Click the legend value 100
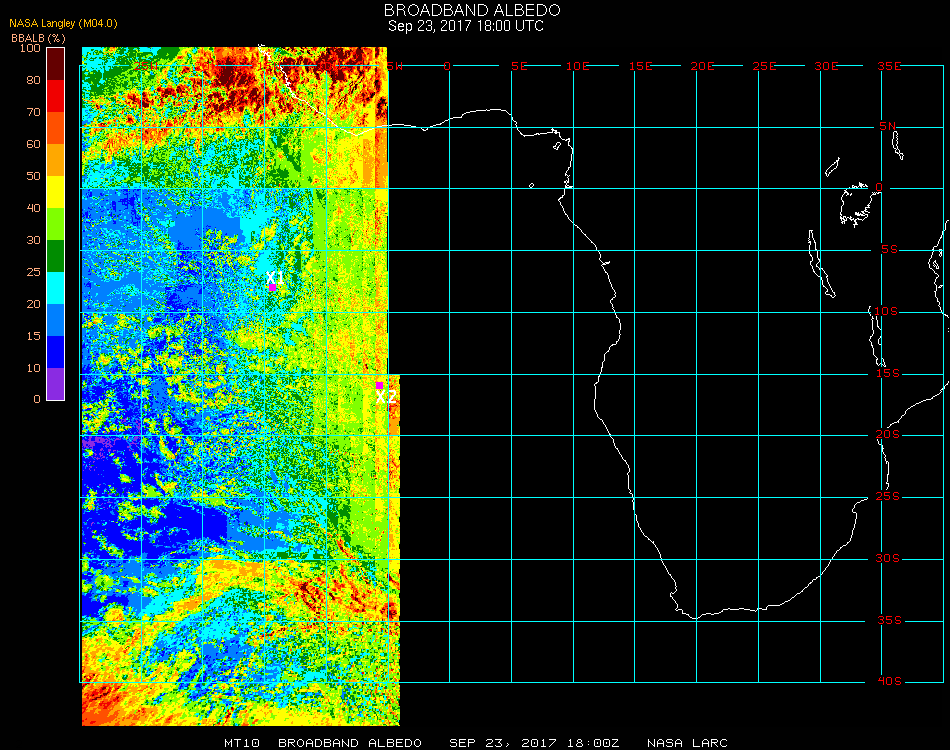This screenshot has width=950, height=750. tap(30, 48)
